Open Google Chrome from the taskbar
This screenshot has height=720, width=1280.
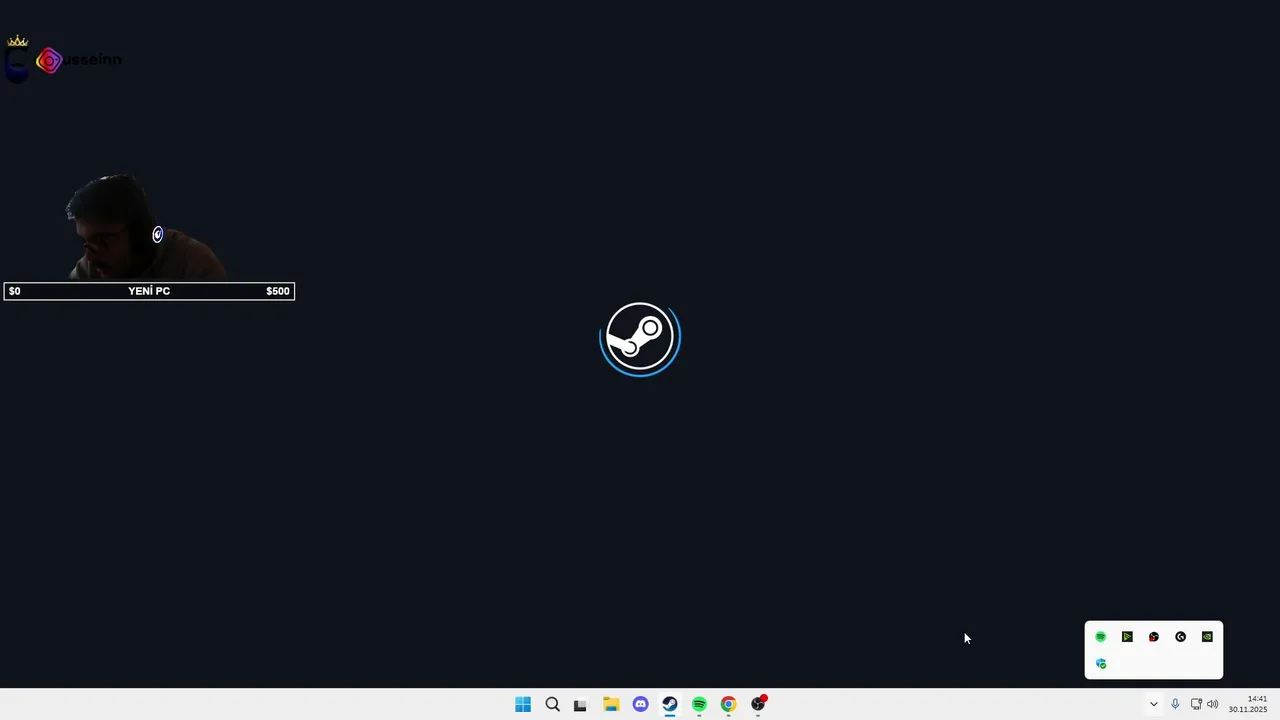pyautogui.click(x=728, y=704)
